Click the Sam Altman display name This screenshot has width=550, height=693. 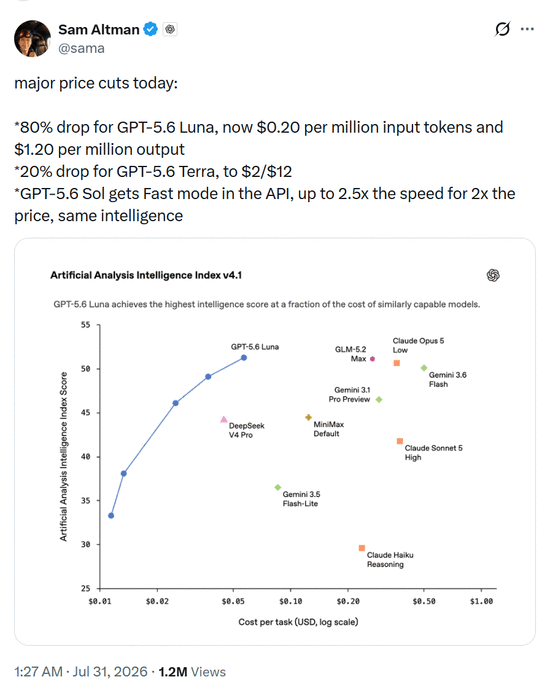(99, 29)
